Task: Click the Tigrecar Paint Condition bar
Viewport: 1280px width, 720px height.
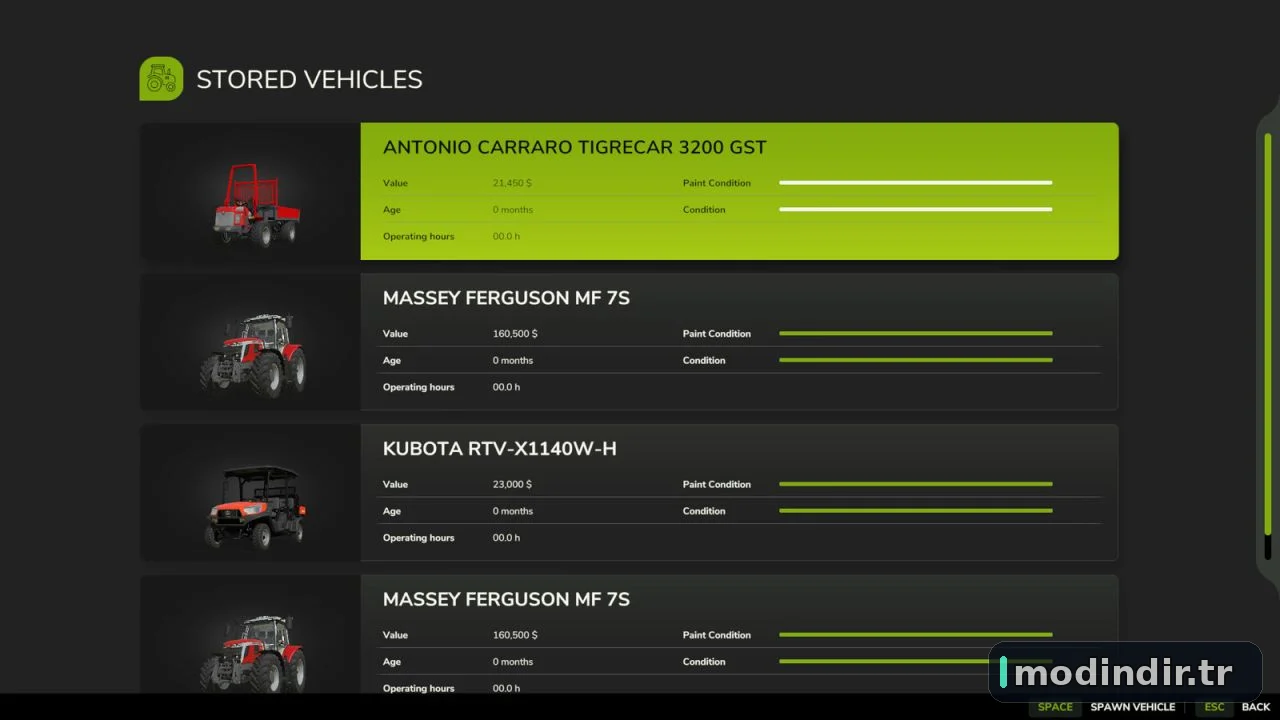Action: 916,183
